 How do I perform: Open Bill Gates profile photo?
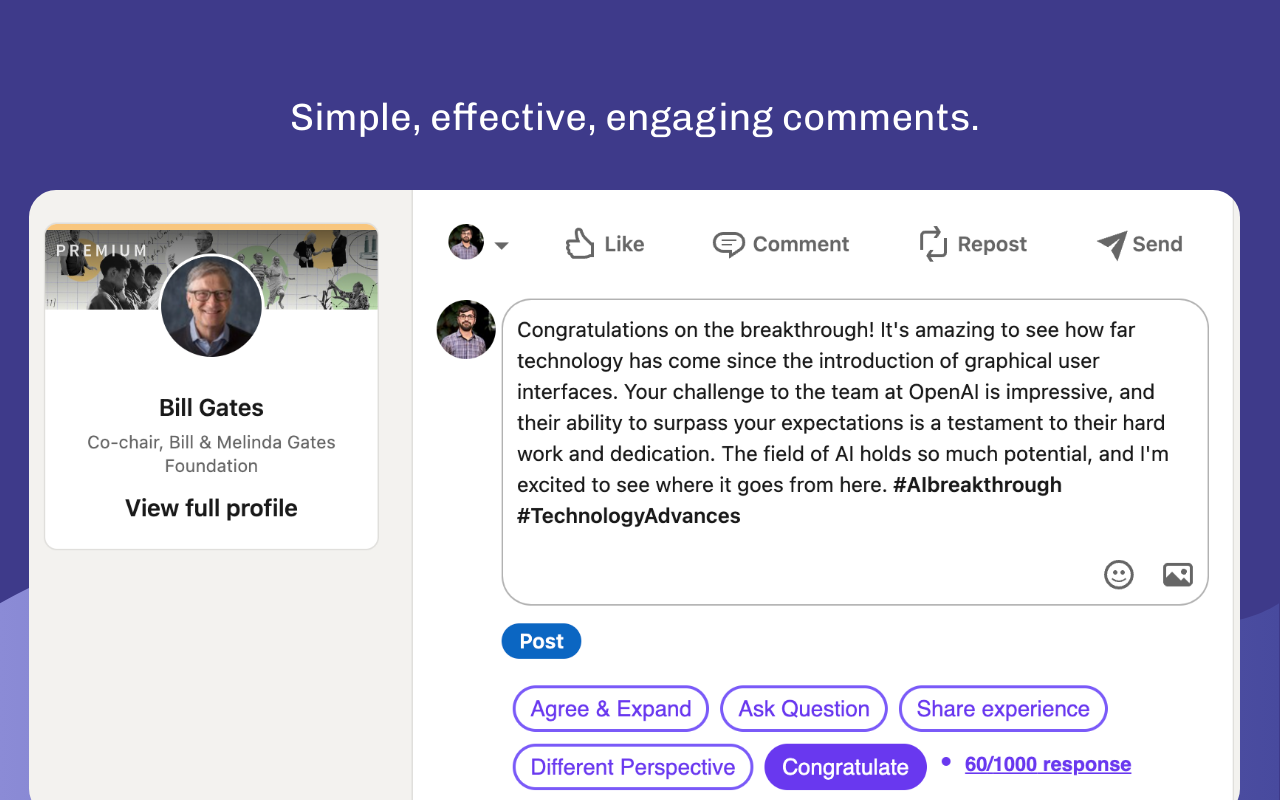point(212,306)
